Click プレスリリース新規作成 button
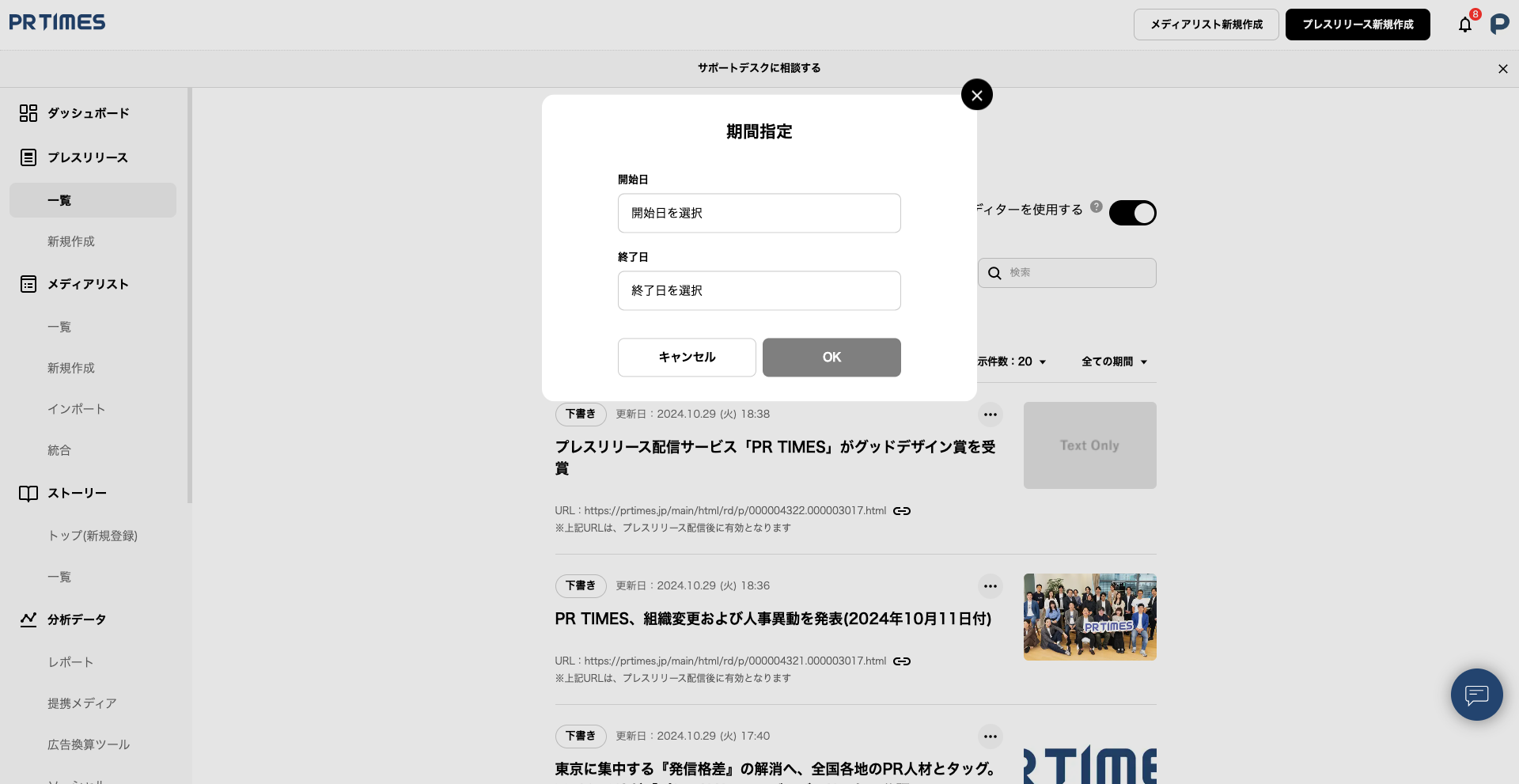 pos(1358,25)
